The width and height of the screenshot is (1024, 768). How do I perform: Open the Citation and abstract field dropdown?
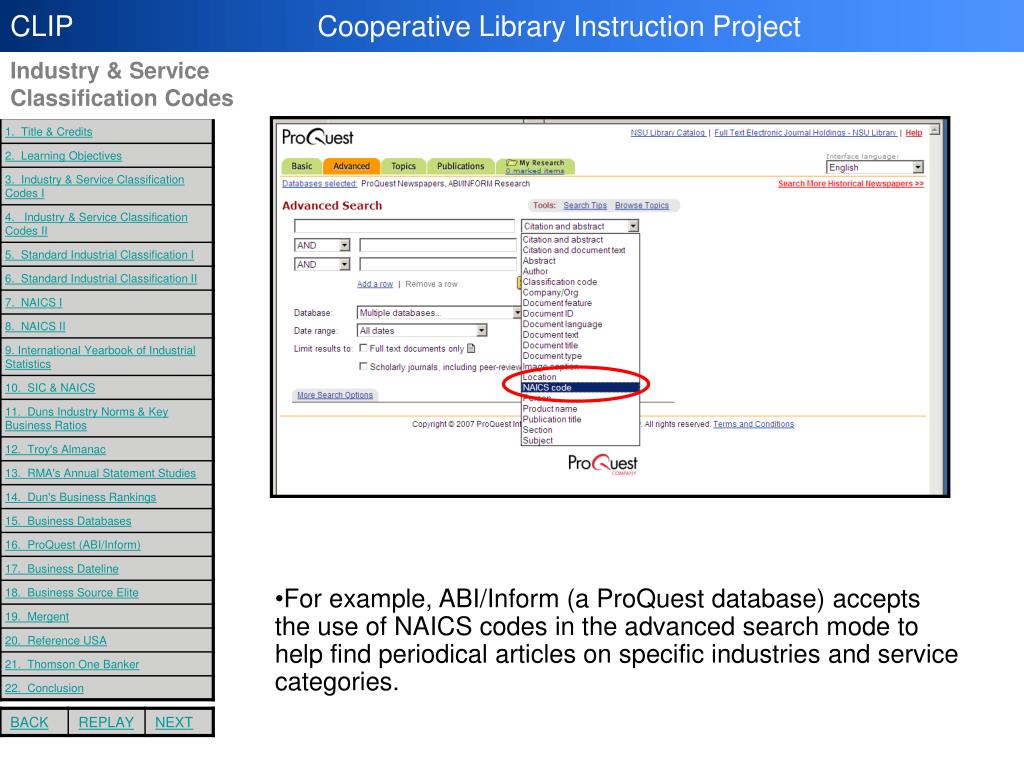(580, 226)
